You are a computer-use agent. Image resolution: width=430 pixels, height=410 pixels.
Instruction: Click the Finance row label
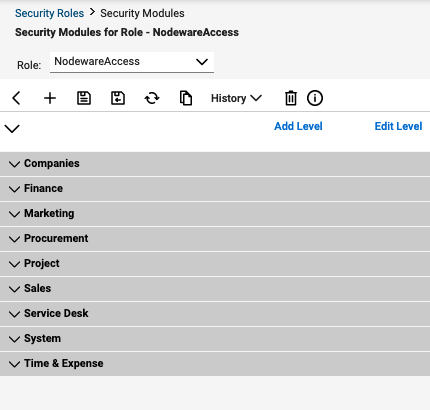(x=43, y=188)
